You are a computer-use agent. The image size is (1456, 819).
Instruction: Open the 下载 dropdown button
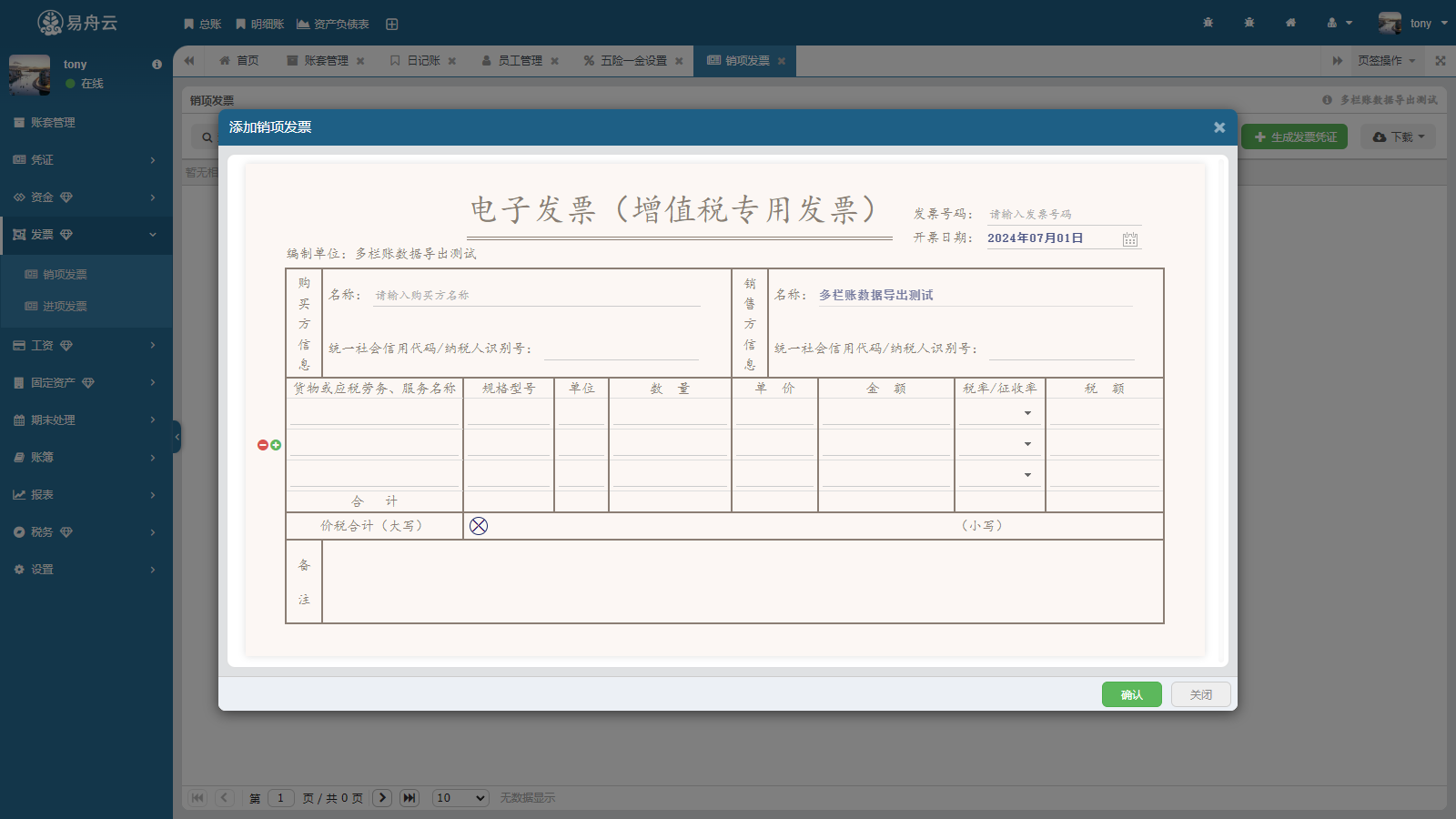[x=1398, y=136]
